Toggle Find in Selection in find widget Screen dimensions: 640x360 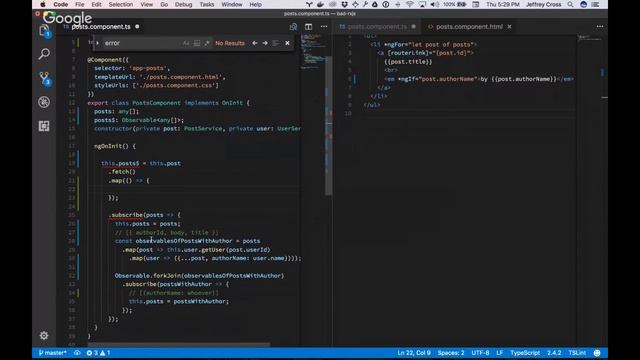(276, 43)
